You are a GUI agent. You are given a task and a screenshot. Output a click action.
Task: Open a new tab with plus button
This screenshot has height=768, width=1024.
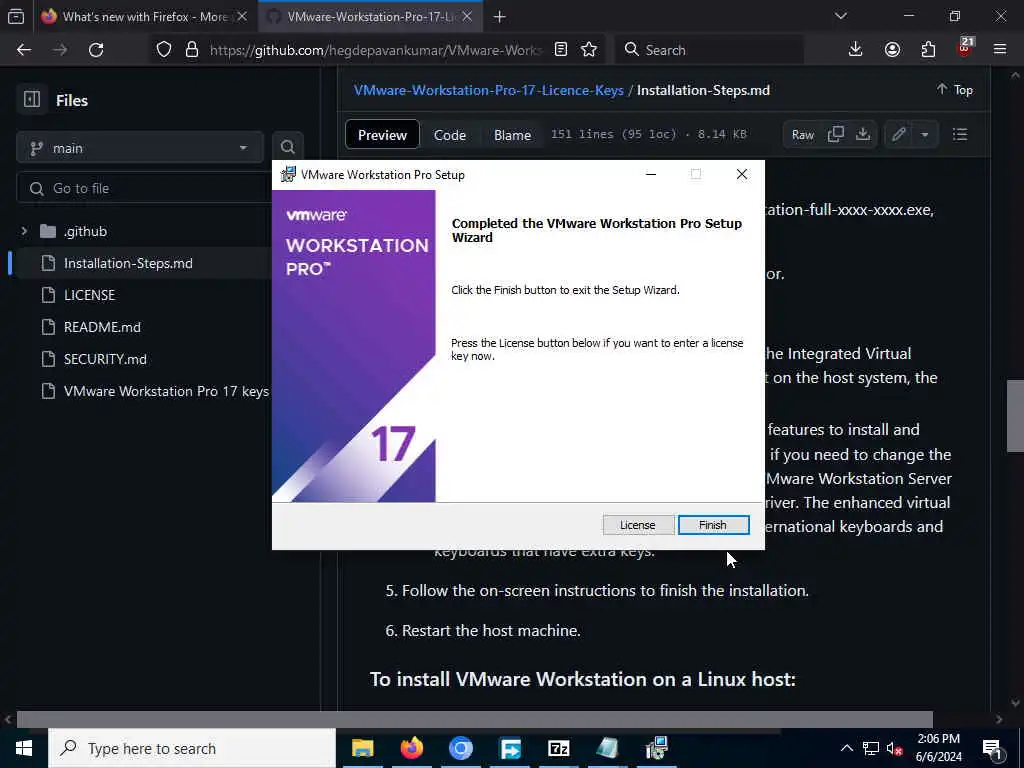(500, 17)
